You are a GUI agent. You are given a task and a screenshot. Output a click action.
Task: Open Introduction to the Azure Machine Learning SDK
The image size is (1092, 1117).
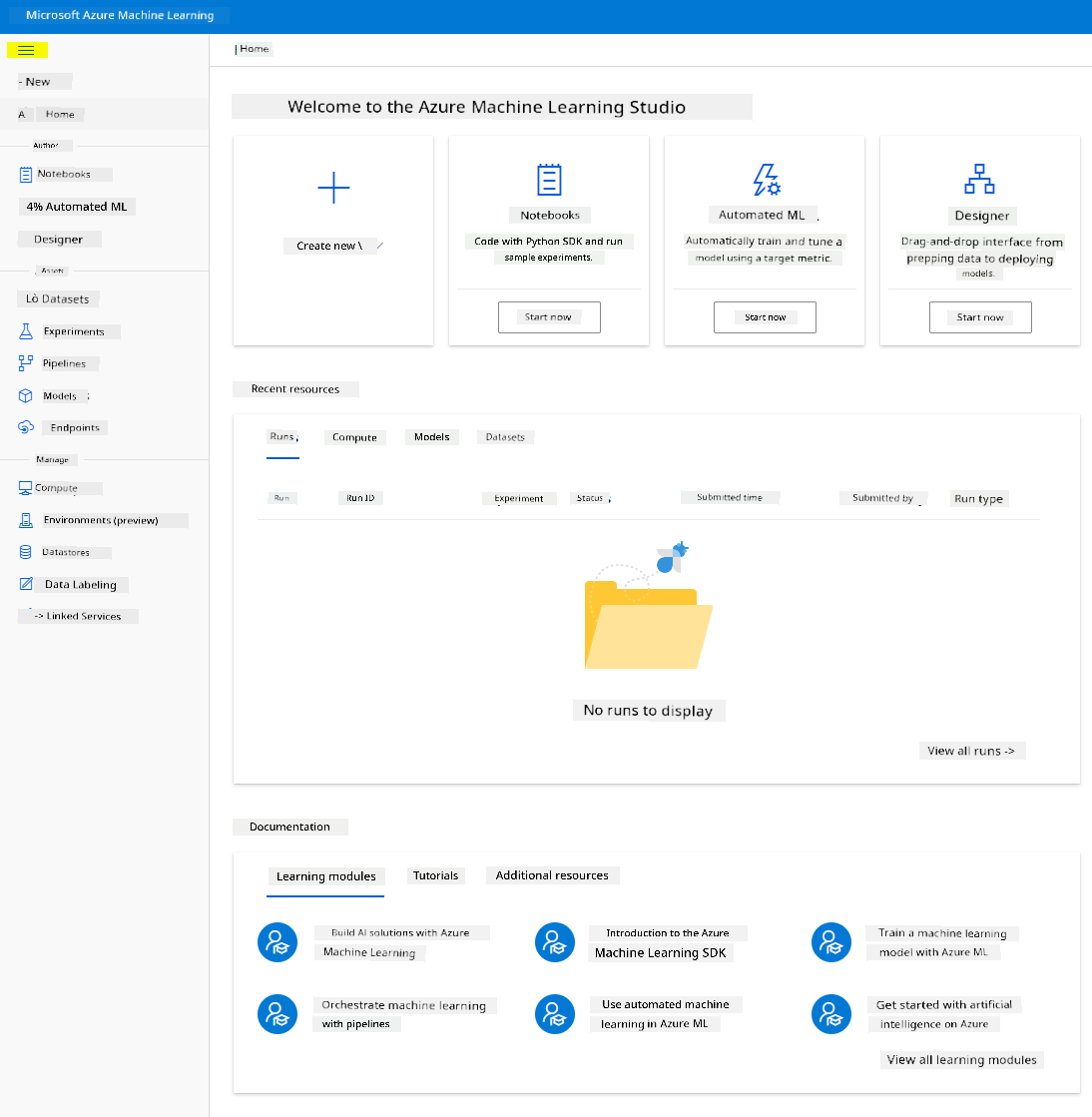click(x=668, y=943)
